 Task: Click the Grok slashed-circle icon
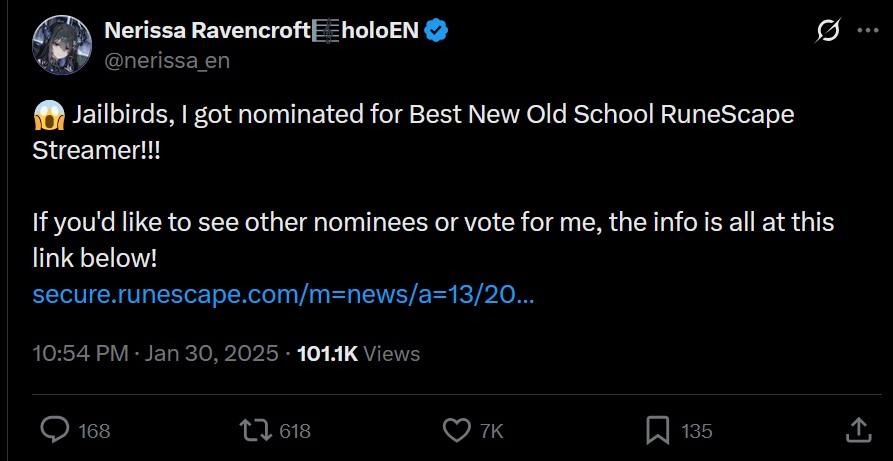pos(828,32)
